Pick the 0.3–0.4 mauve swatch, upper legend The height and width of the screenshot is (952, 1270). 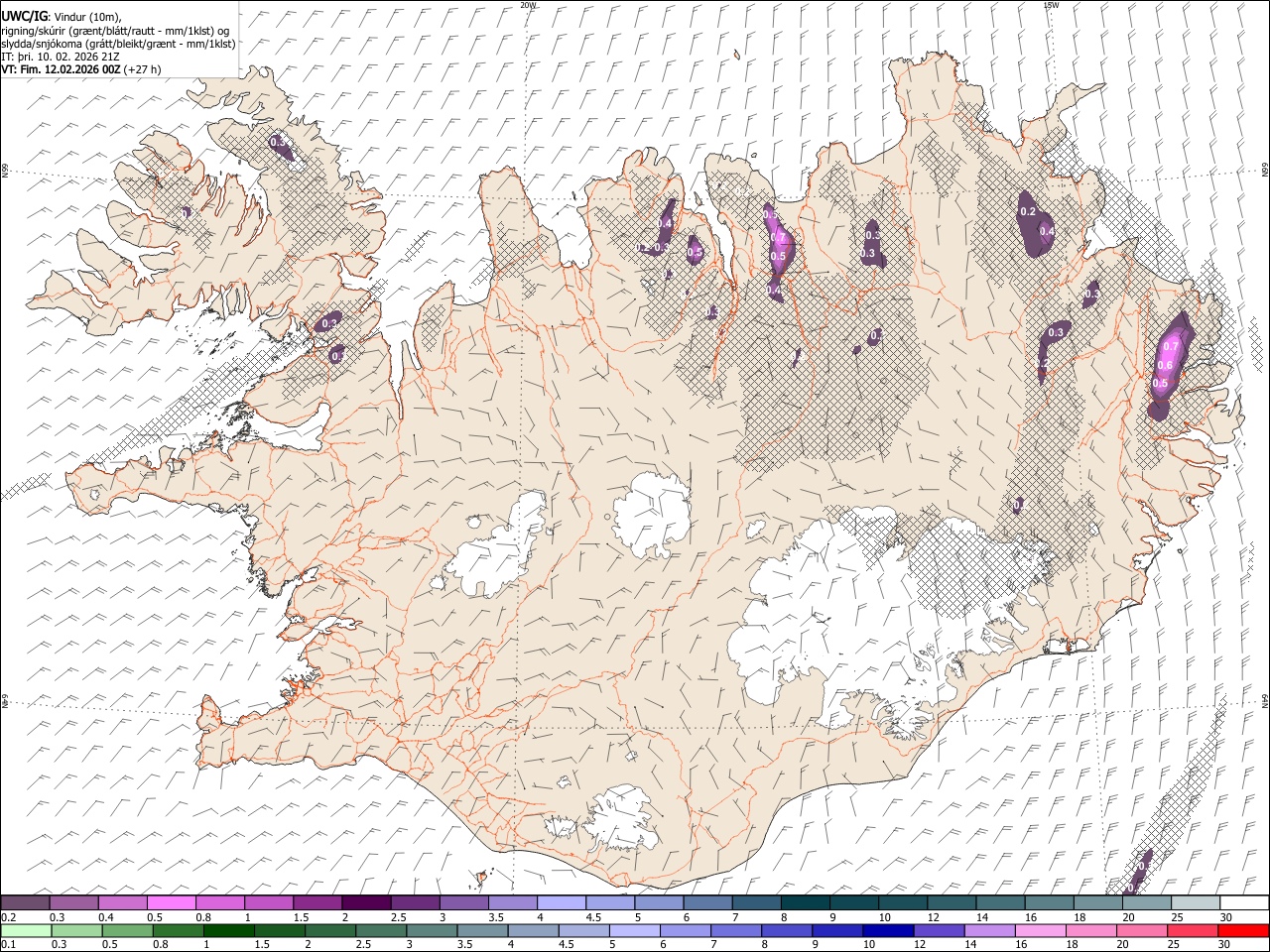(73, 902)
